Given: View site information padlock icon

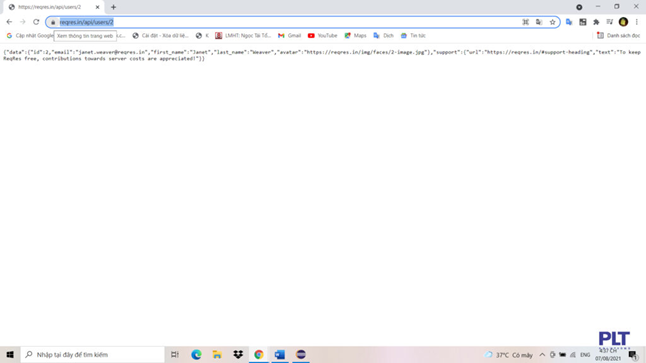Looking at the screenshot, I should click(x=53, y=22).
